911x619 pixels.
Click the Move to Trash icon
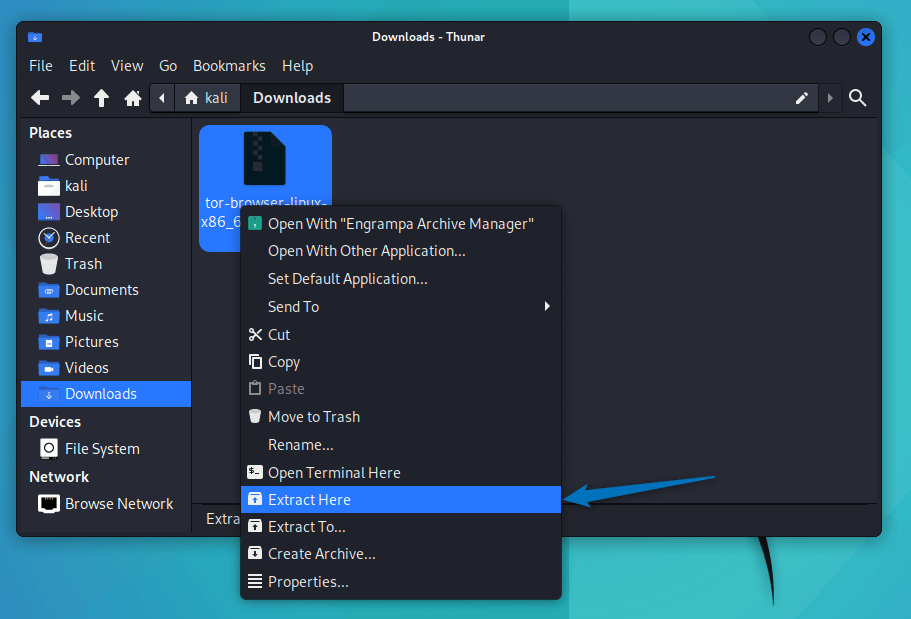(x=255, y=416)
